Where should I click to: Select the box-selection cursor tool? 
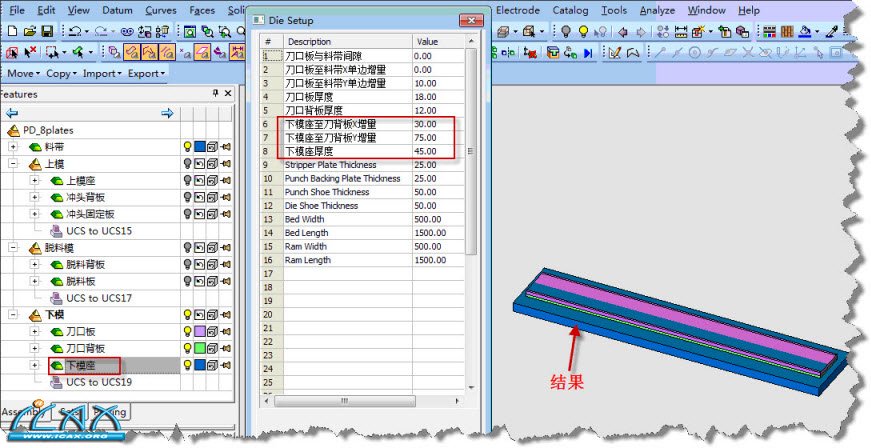[52, 53]
